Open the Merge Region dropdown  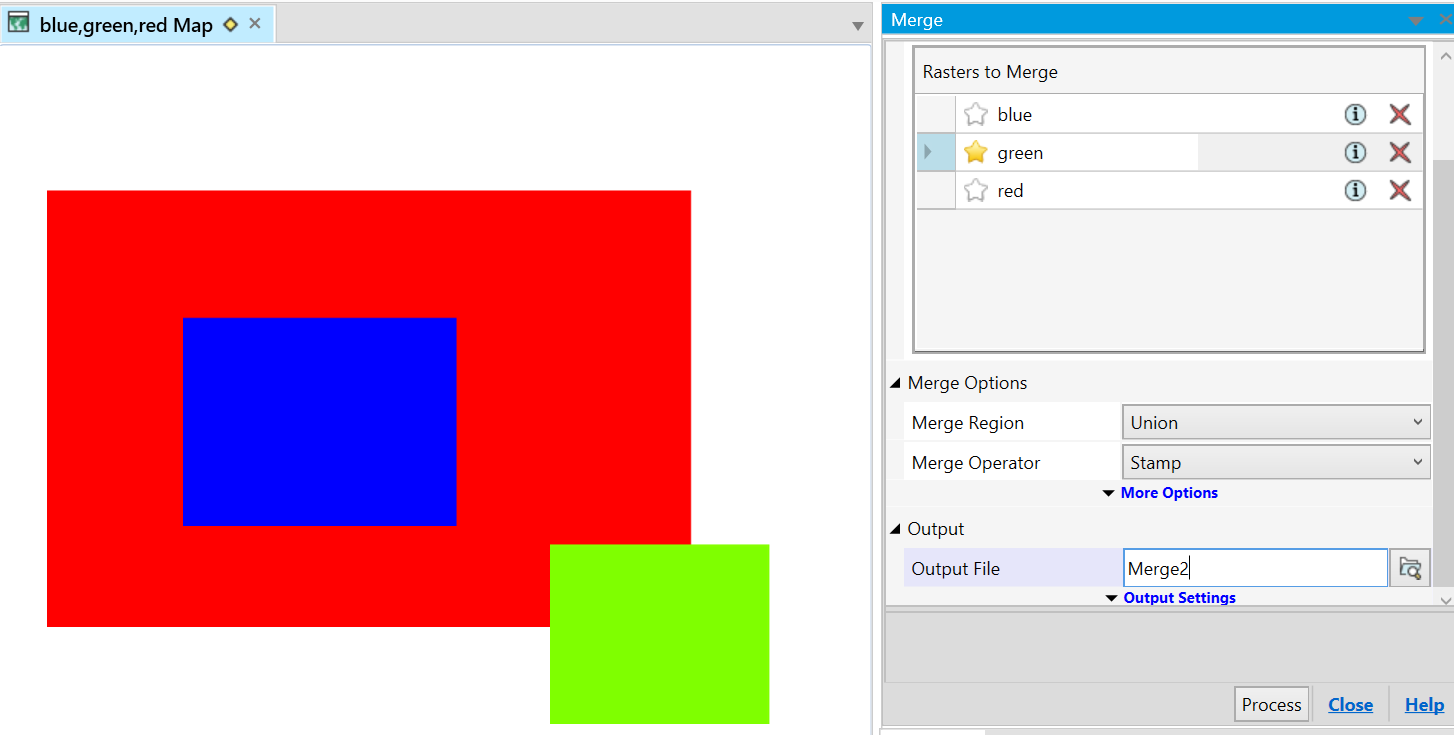(x=1277, y=422)
